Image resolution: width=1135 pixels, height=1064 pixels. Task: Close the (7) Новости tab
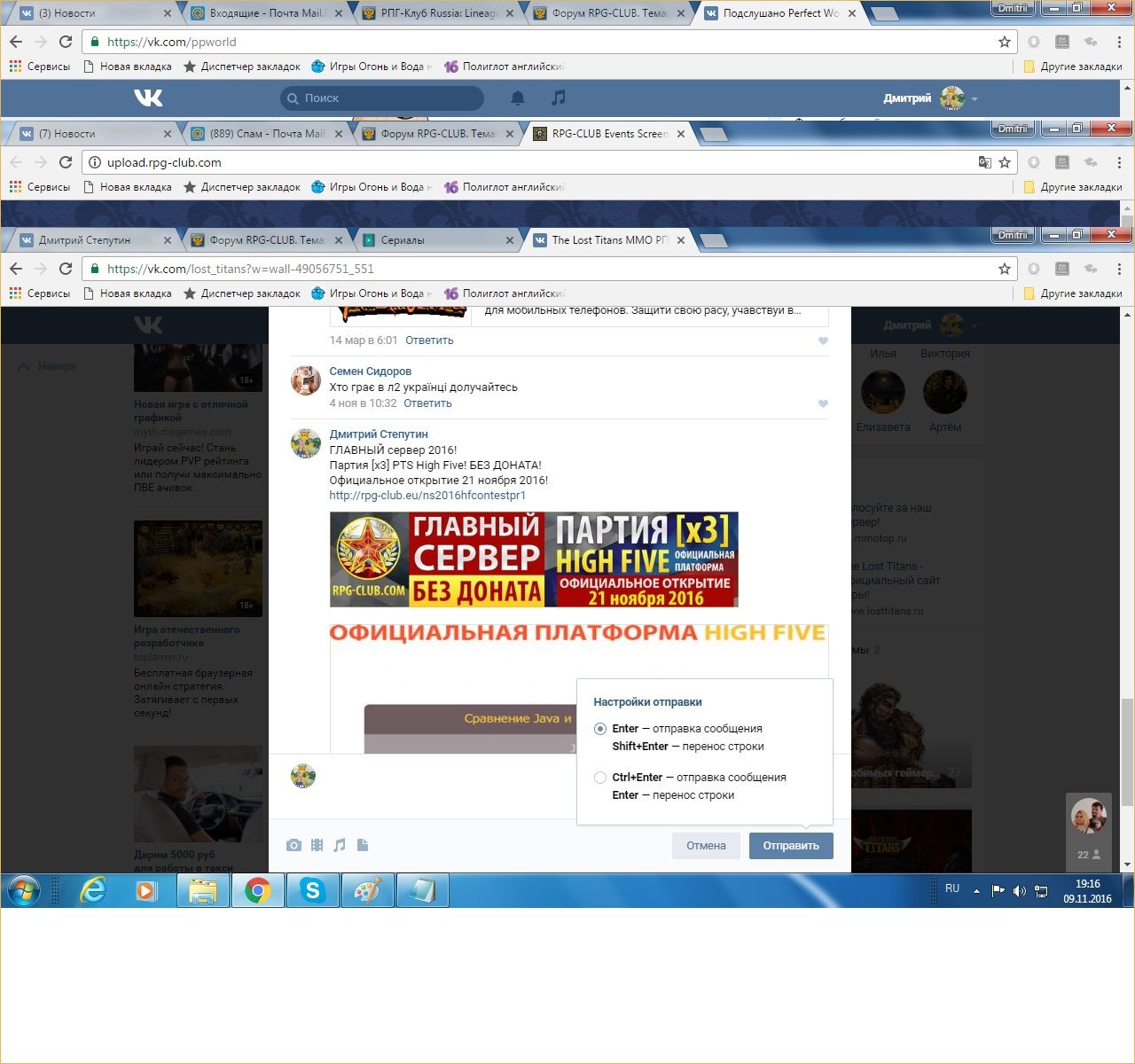coord(168,134)
